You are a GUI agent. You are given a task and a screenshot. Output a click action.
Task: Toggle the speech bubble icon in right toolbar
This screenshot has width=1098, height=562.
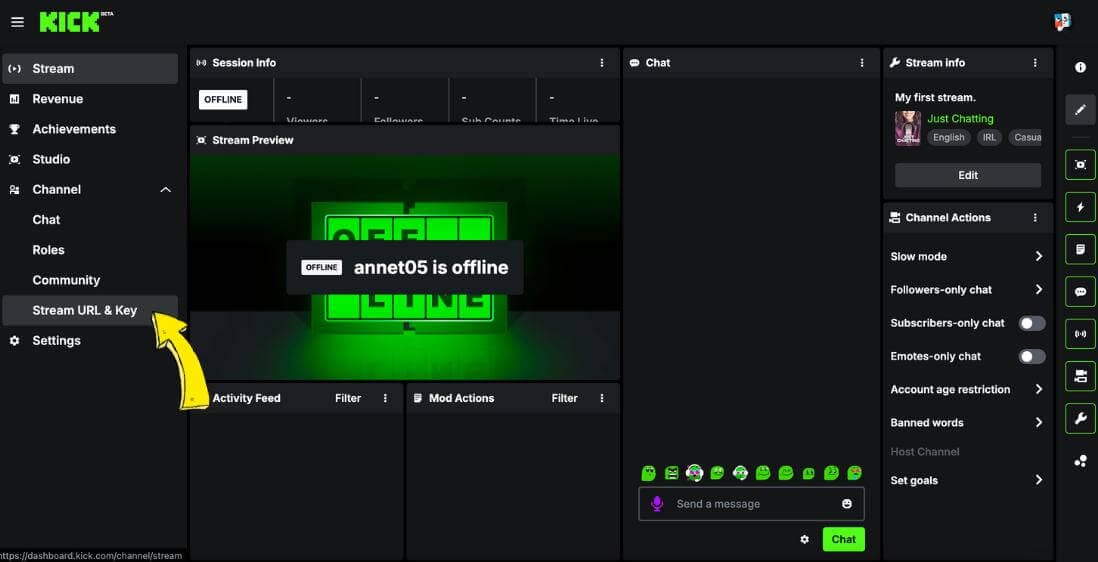(x=1080, y=292)
